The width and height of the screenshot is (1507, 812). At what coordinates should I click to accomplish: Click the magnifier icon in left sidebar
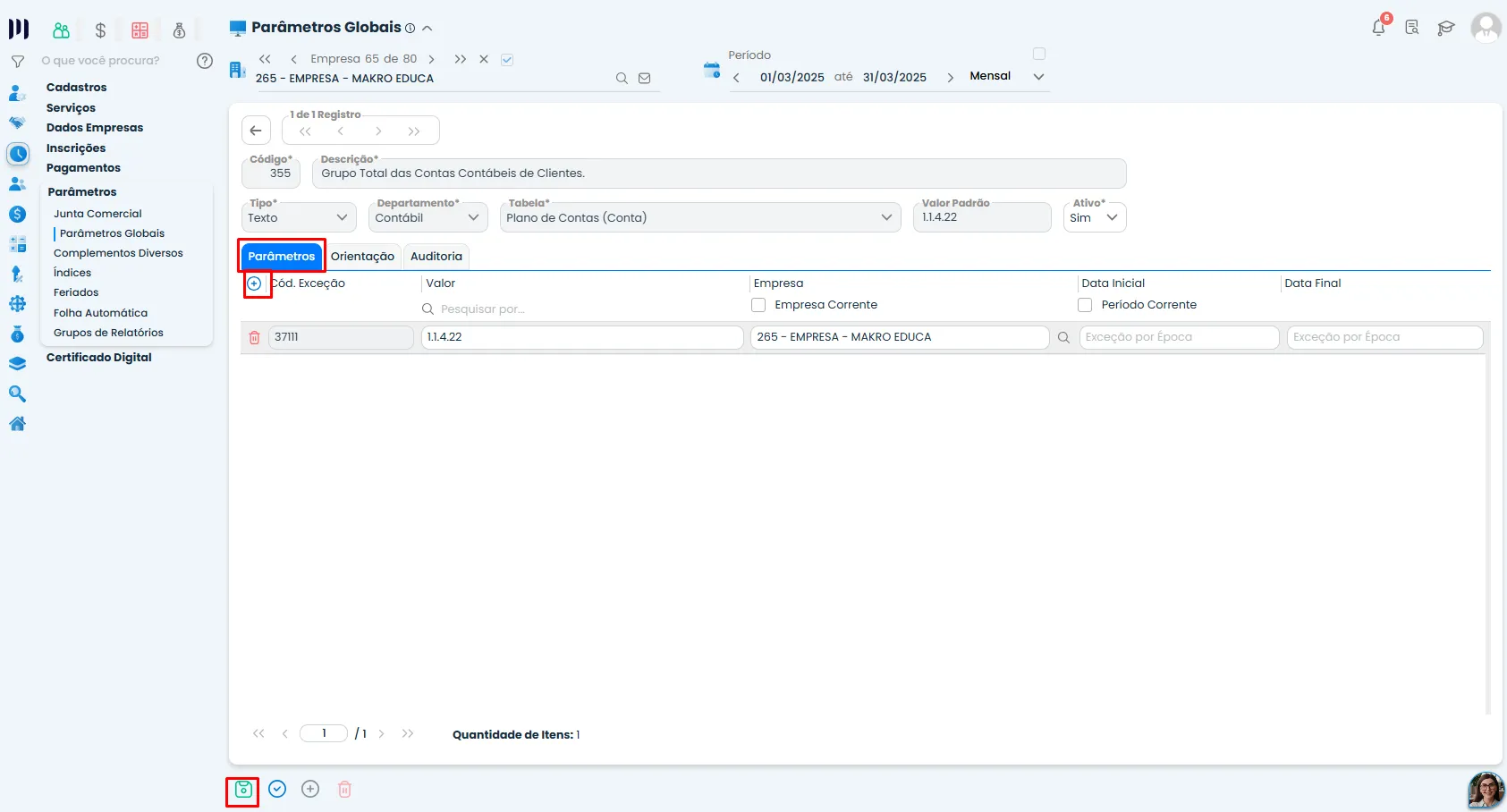17,394
